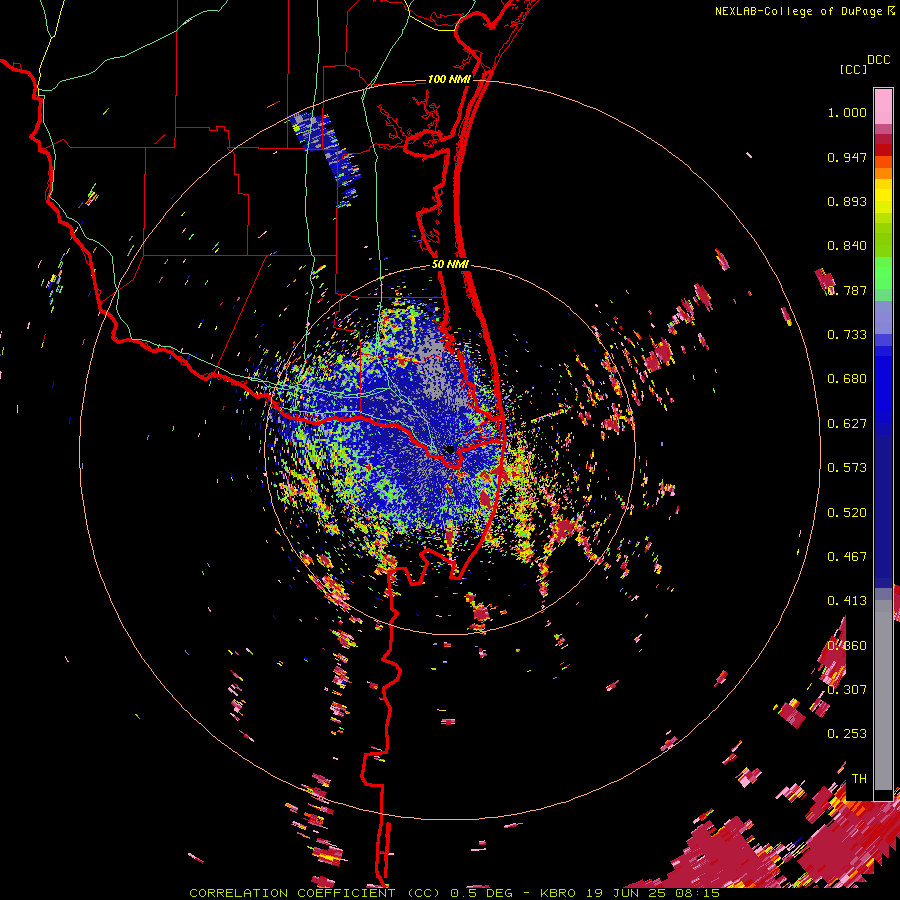Viewport: 900px width, 900px height.
Task: Select the 0.360 color scale value
Action: point(847,646)
